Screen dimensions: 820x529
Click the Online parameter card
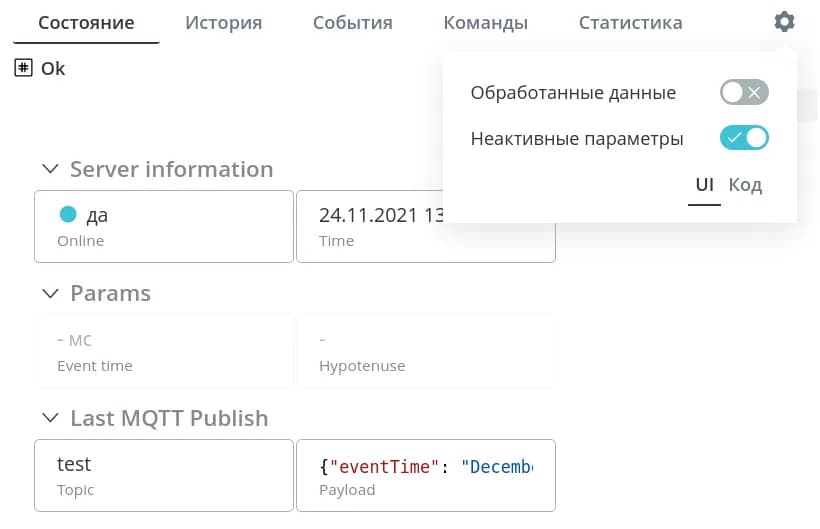164,226
